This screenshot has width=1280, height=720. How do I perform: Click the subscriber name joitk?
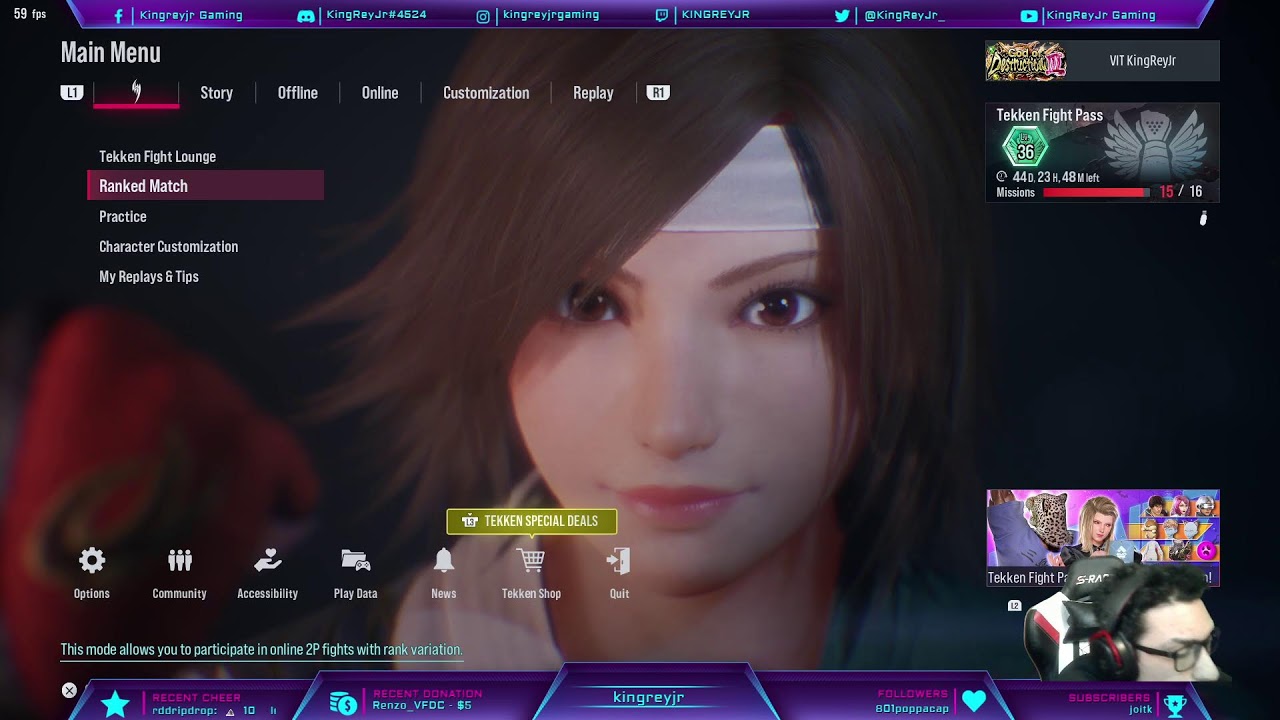[x=1140, y=710]
